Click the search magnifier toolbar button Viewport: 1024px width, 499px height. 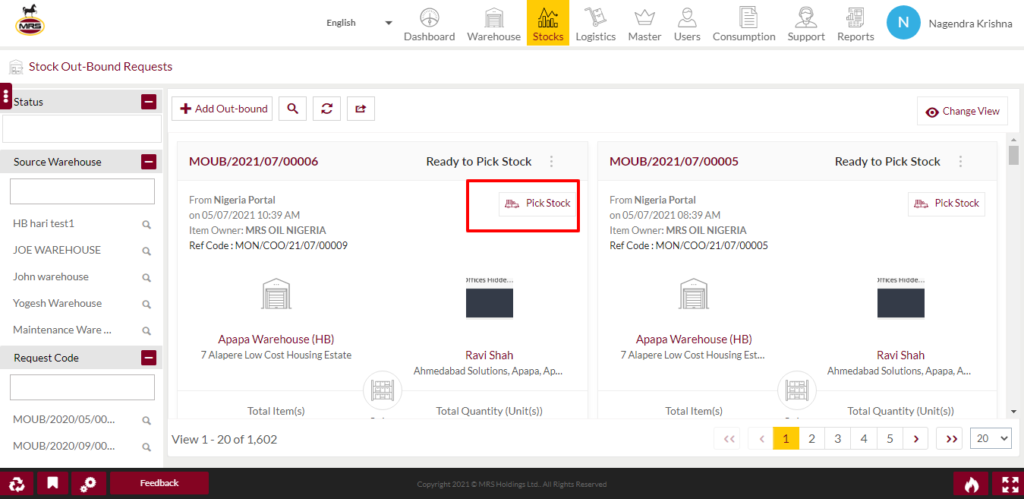coord(293,109)
